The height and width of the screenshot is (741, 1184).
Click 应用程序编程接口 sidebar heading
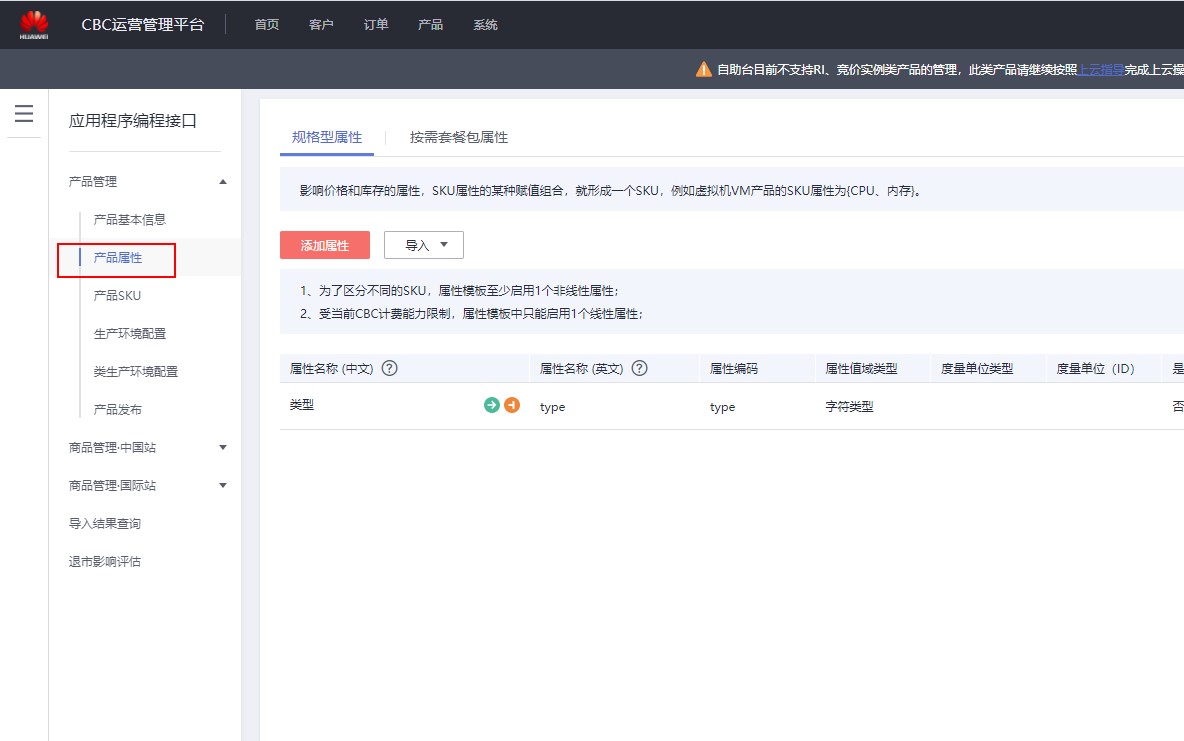click(133, 121)
